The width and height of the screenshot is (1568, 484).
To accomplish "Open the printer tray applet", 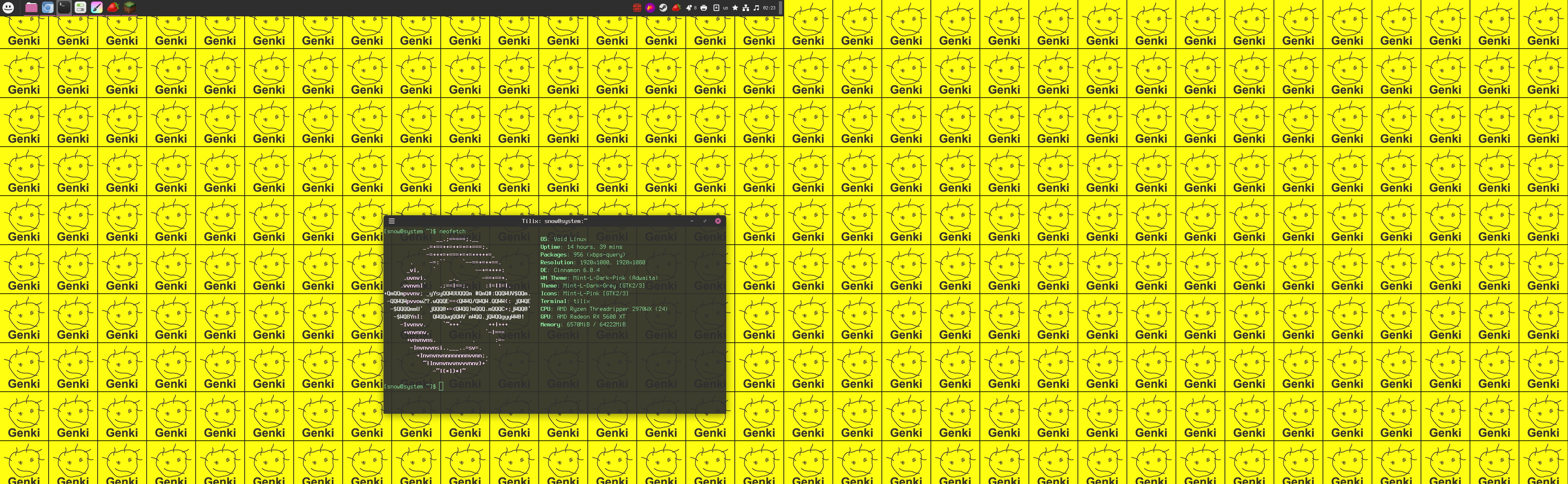I will pos(704,8).
